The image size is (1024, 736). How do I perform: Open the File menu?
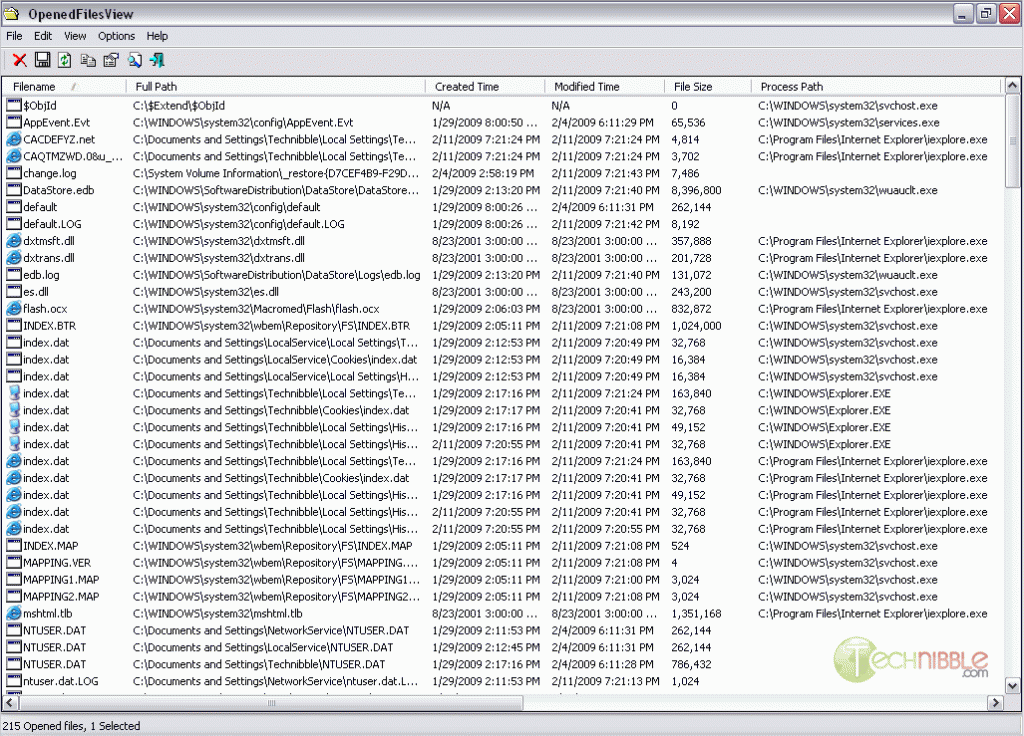pos(14,35)
